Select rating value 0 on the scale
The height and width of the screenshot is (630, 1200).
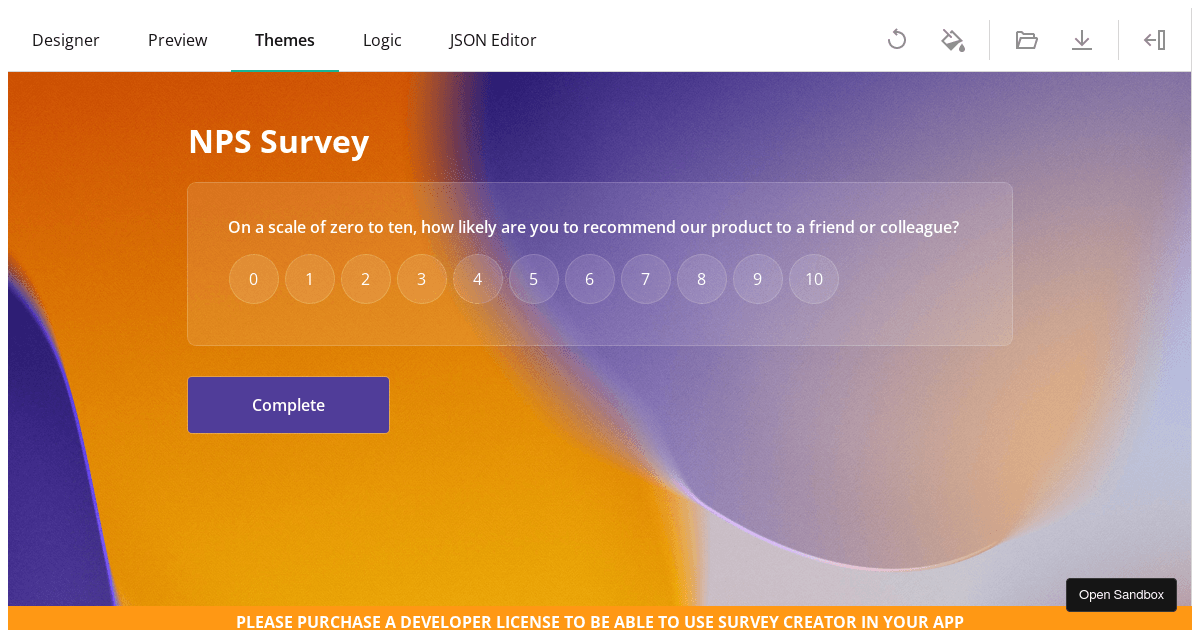(254, 279)
